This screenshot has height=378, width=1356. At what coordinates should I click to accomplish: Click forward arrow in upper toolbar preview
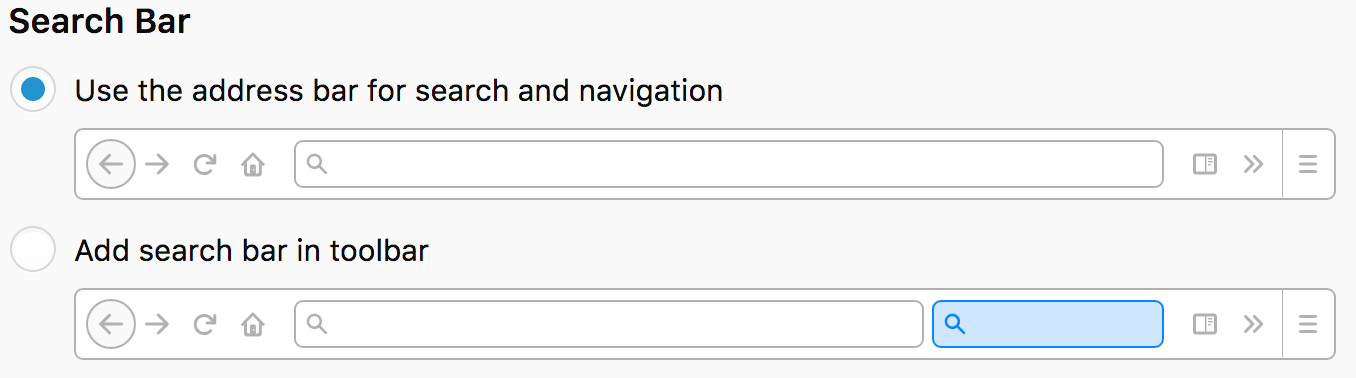(x=157, y=164)
